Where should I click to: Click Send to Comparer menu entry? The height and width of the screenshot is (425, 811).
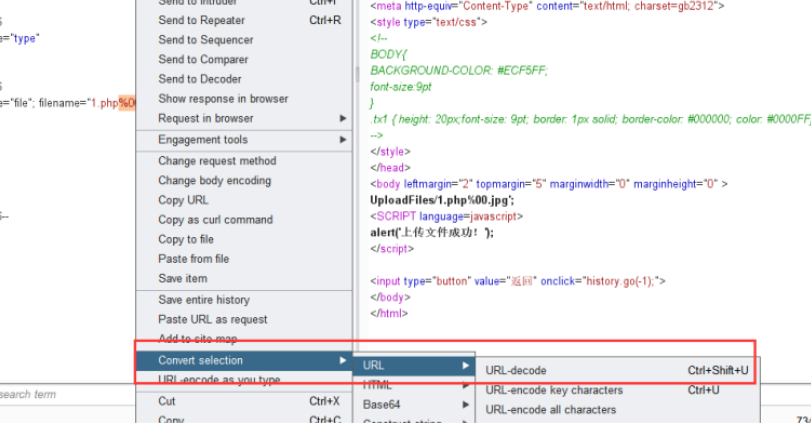click(x=203, y=60)
